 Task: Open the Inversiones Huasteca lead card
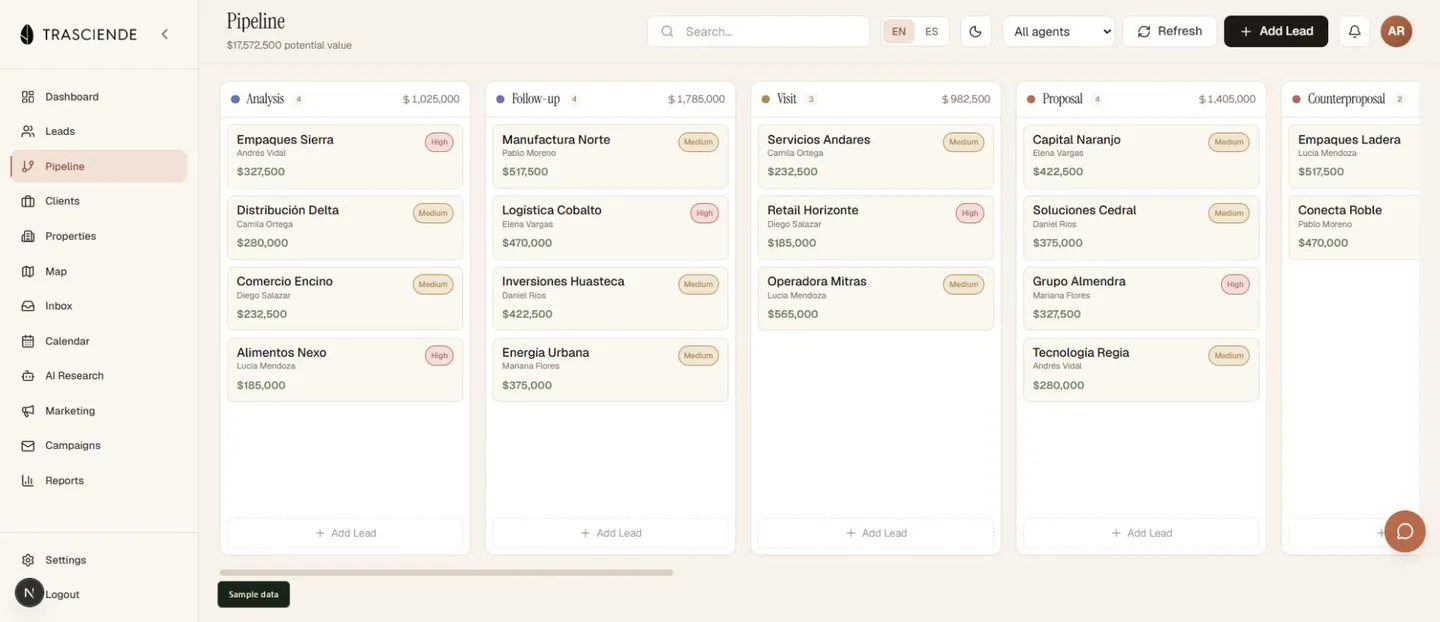point(610,298)
